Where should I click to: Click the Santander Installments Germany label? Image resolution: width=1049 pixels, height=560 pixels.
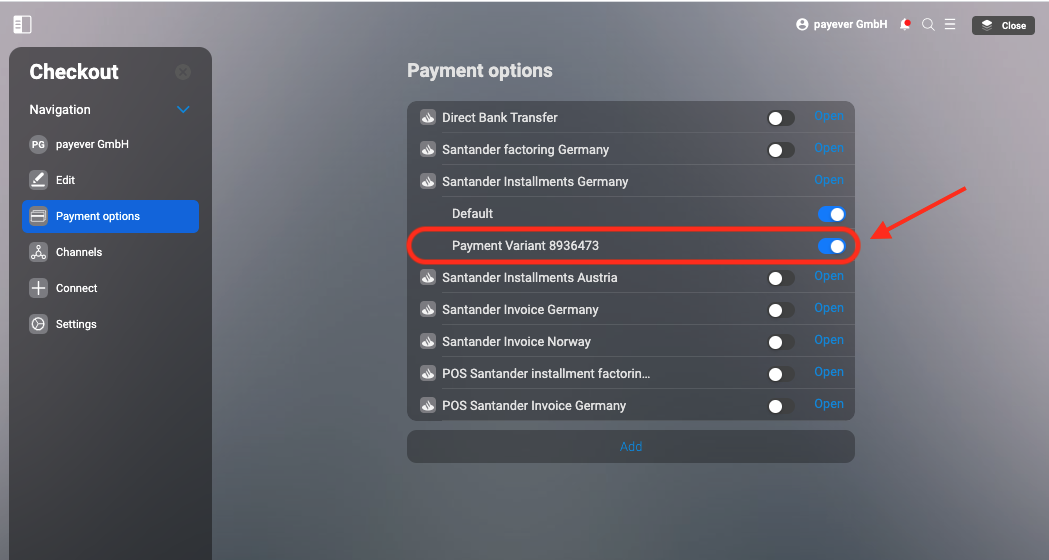coord(535,181)
